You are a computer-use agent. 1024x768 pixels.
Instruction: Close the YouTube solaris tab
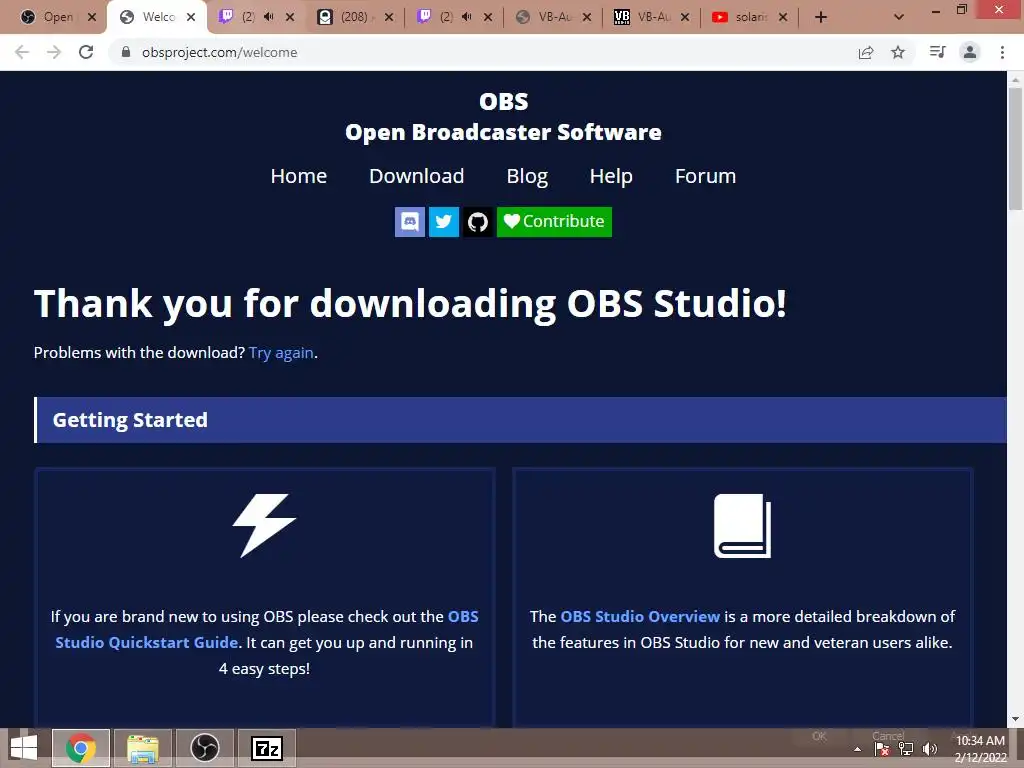tap(783, 17)
